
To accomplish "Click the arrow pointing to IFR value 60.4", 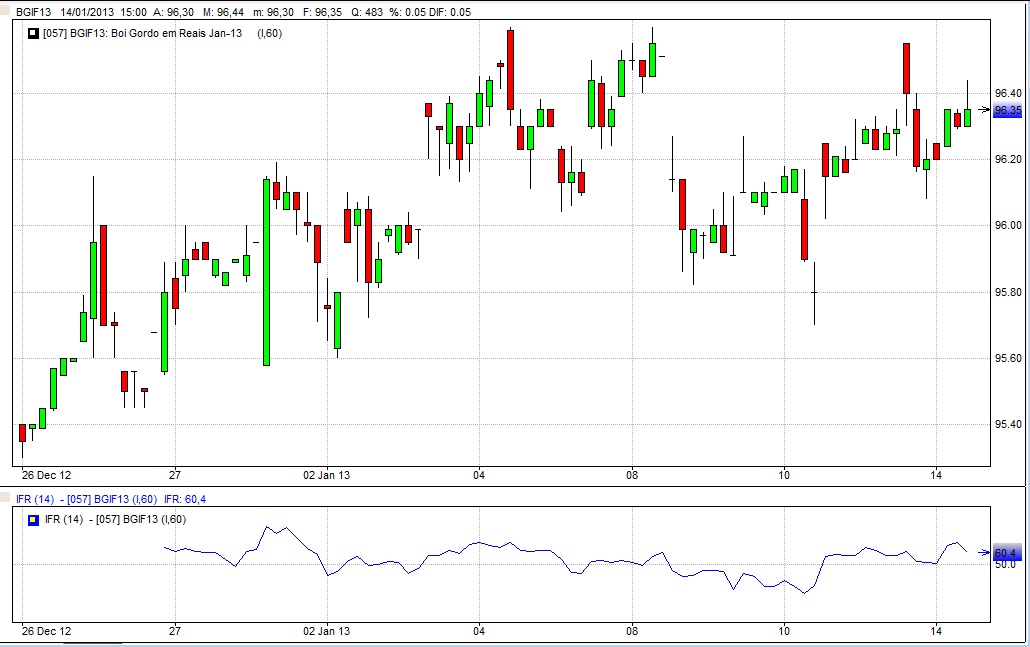I will click(984, 552).
